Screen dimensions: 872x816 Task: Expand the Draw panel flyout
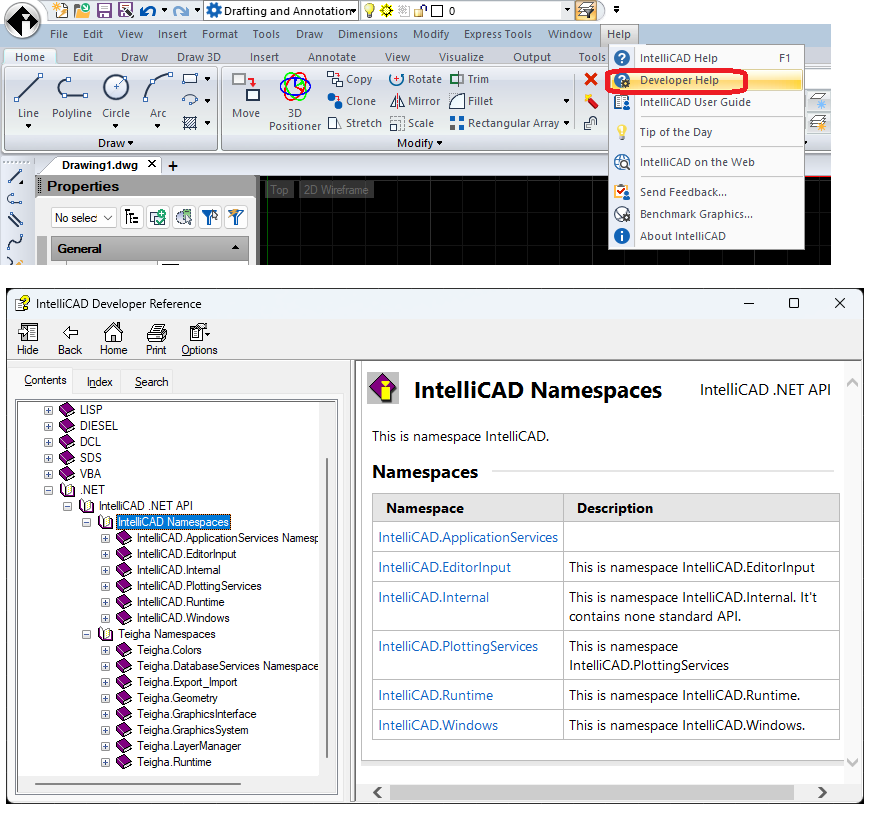pyautogui.click(x=115, y=144)
